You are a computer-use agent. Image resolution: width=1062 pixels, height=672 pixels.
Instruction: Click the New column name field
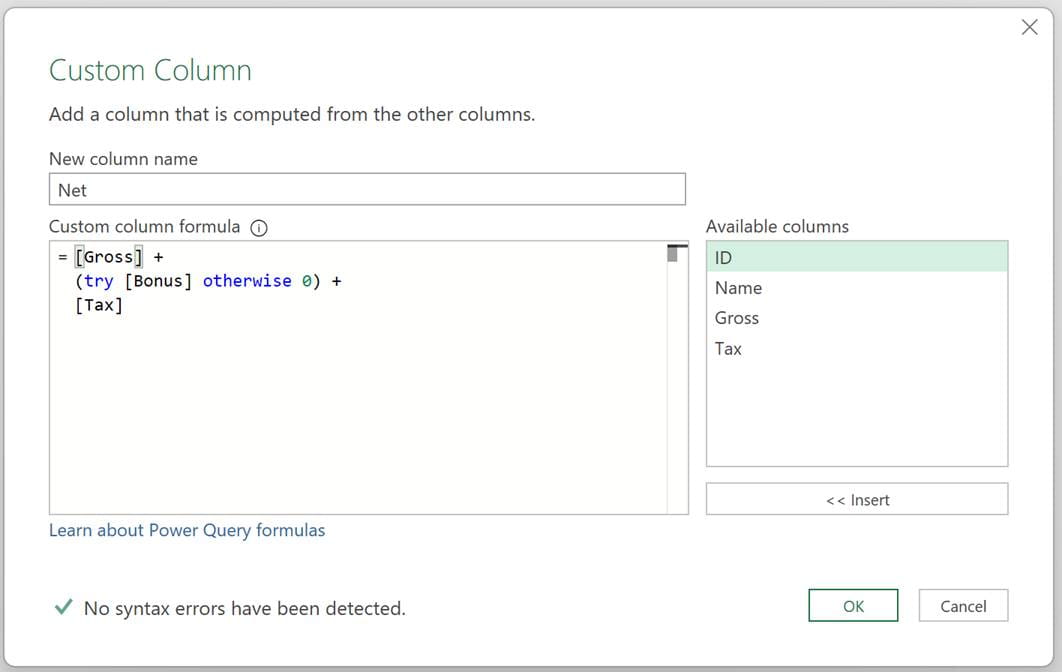coord(367,189)
